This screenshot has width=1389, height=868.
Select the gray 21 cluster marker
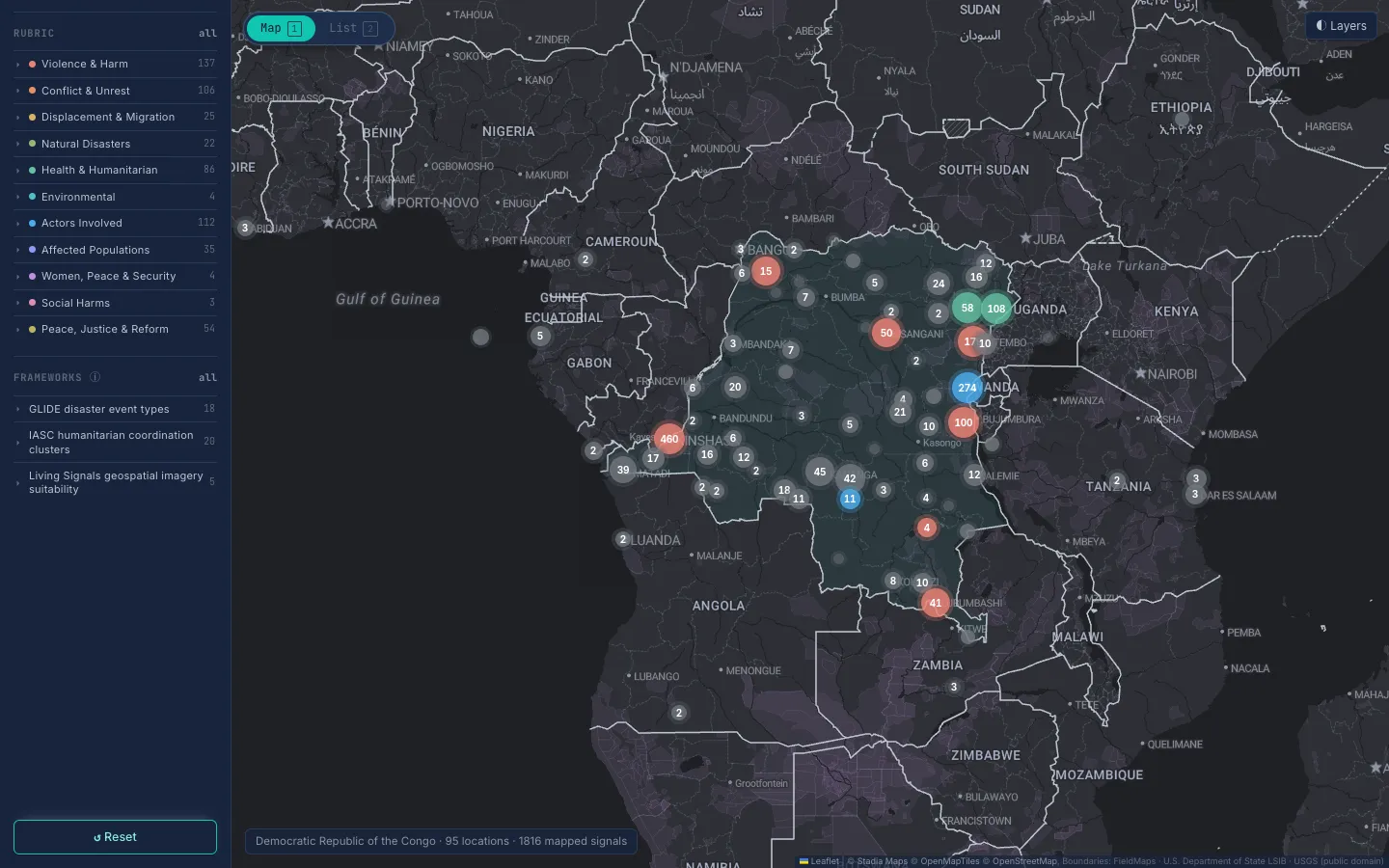900,412
